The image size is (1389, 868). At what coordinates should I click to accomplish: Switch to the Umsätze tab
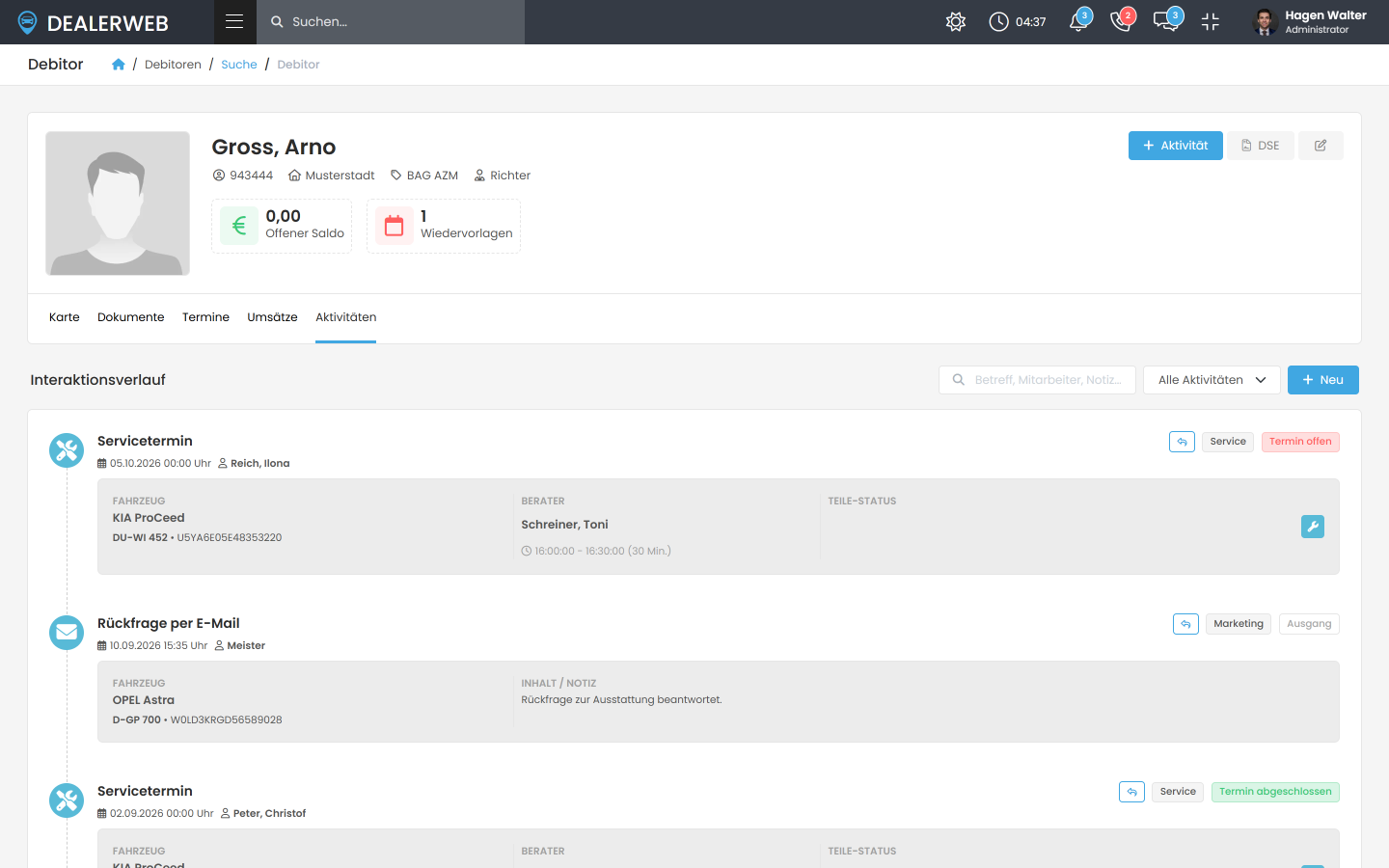(x=272, y=317)
